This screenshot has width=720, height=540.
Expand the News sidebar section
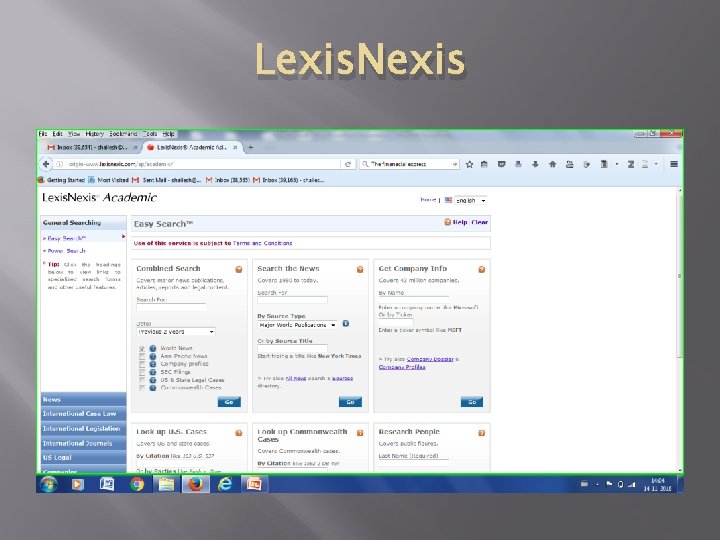[x=84, y=399]
